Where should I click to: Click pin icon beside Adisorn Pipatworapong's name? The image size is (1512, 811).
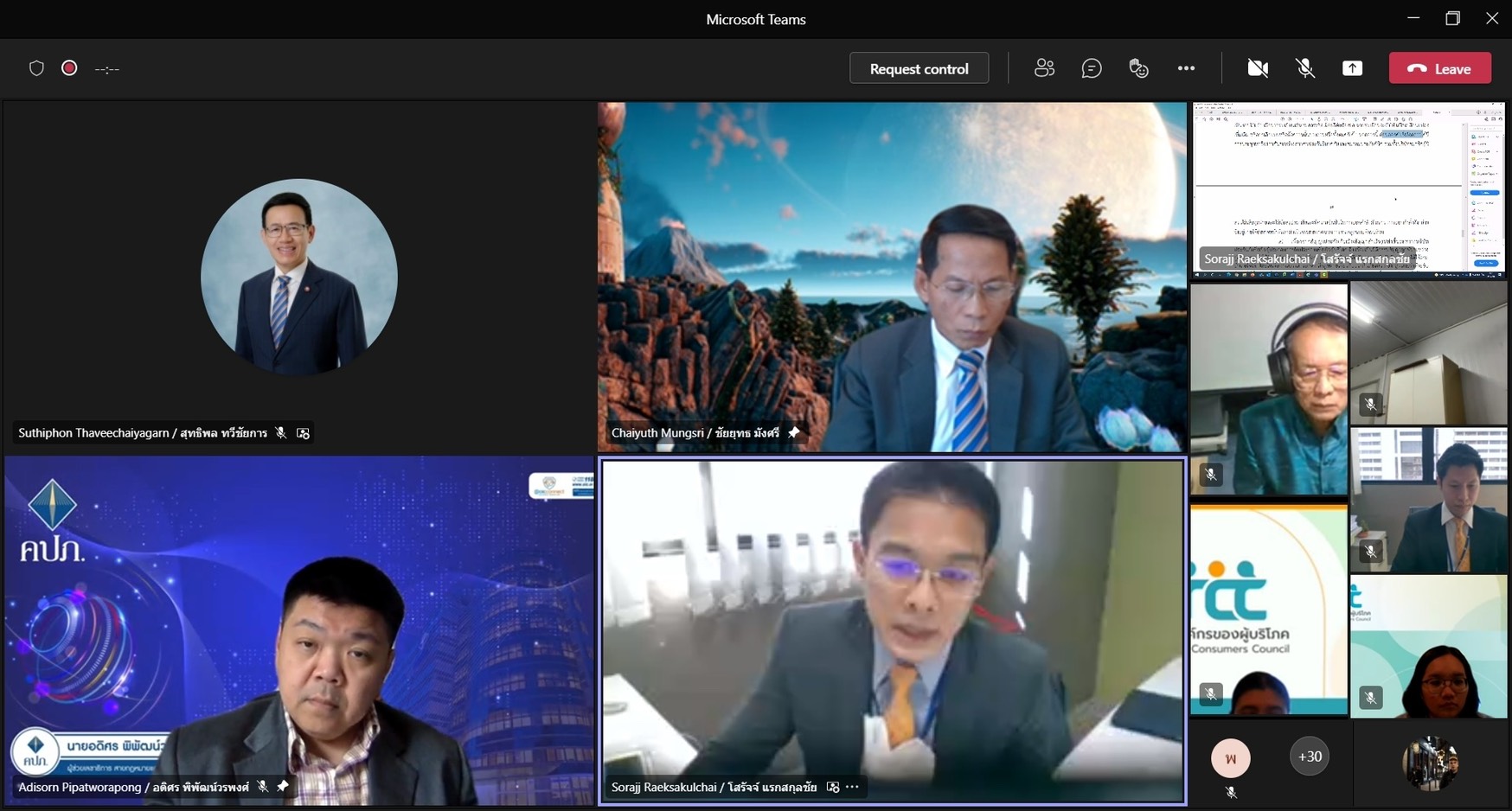283,787
